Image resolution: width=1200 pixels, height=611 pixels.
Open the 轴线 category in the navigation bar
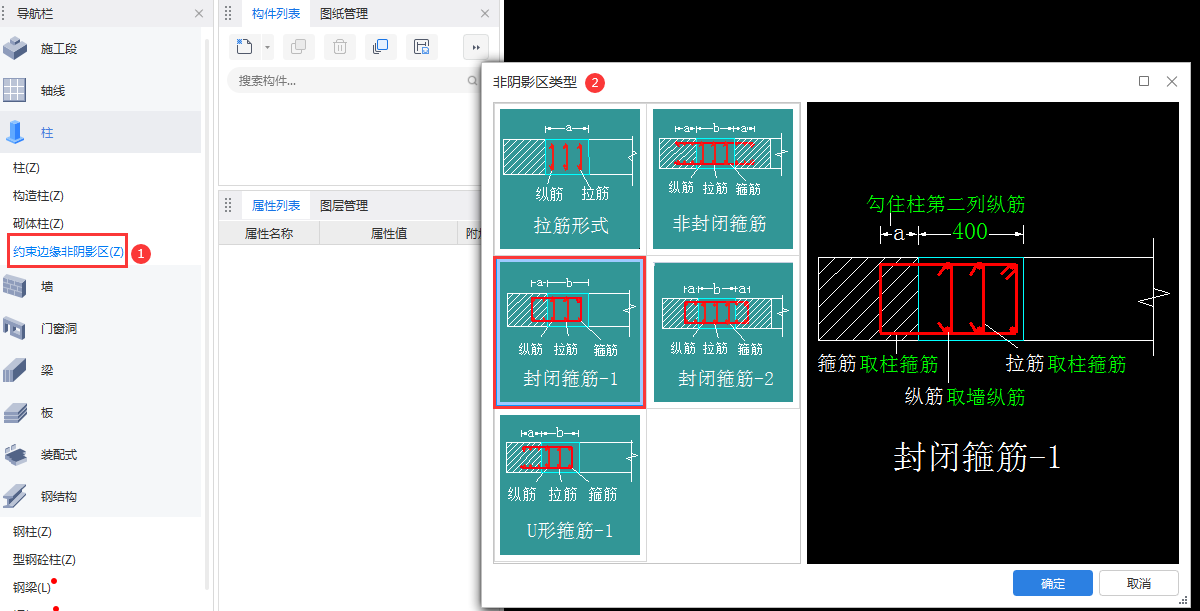click(x=100, y=90)
